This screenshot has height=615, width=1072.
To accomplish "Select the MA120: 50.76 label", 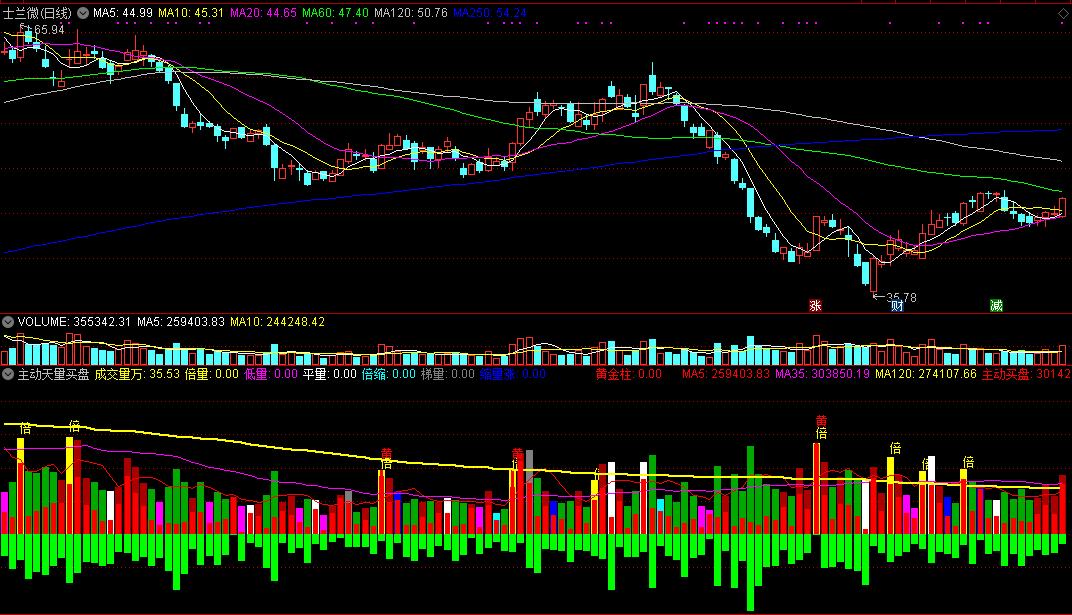I will pyautogui.click(x=411, y=13).
